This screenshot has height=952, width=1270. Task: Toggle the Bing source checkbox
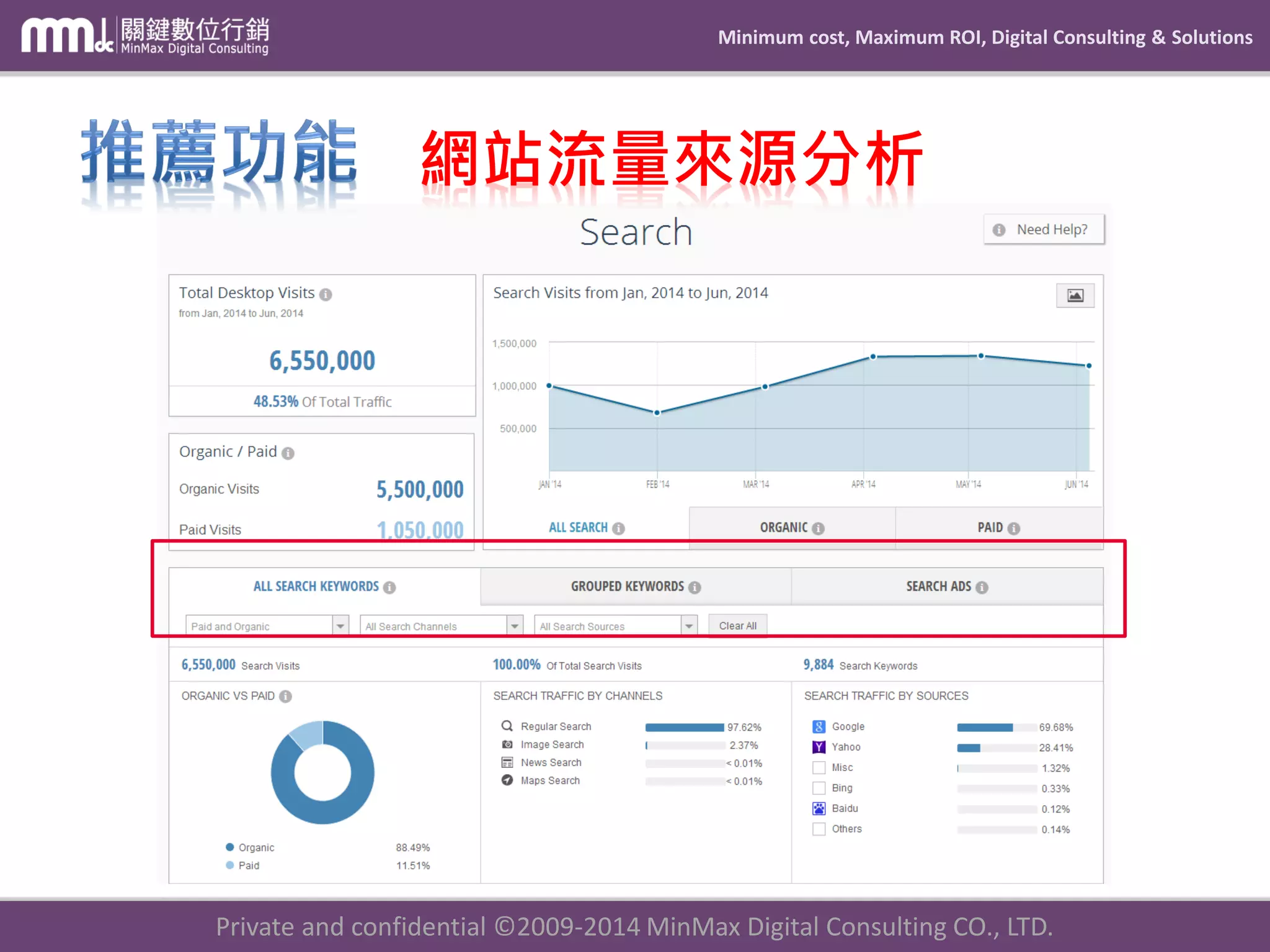[x=819, y=788]
